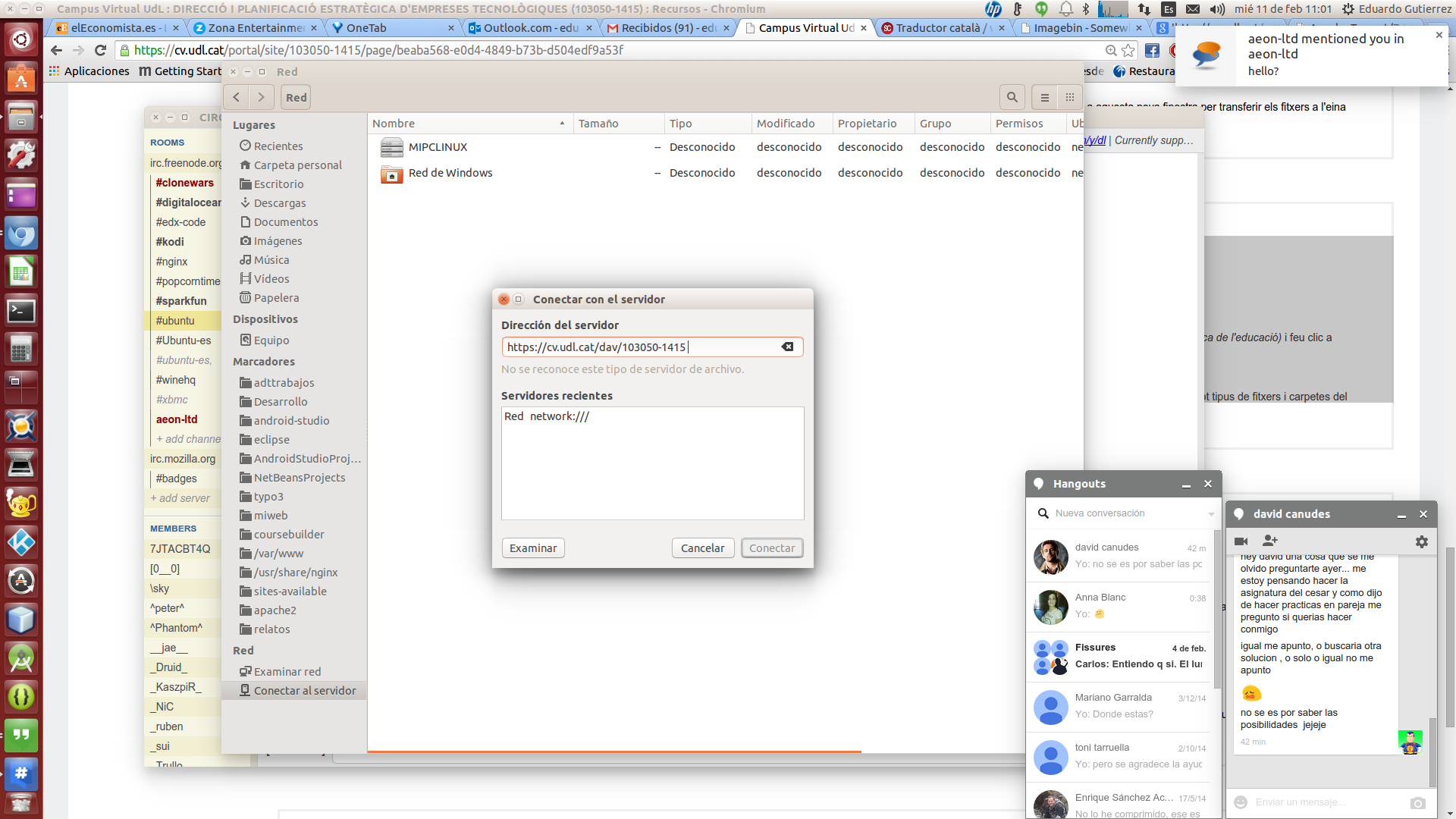
Task: Add people to the david canudes chat
Action: pos(1270,541)
